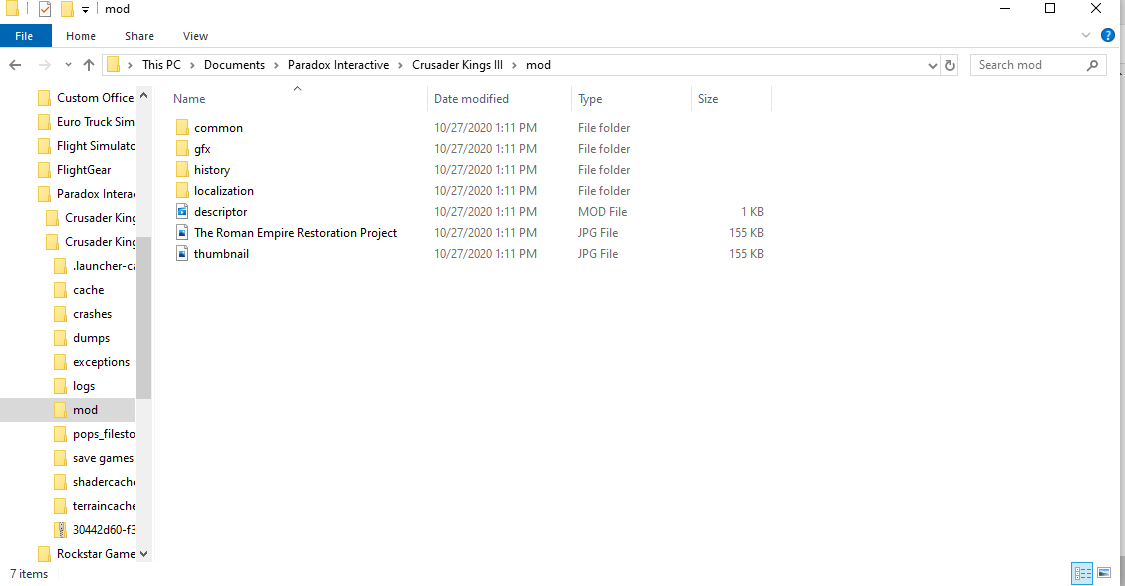Select the logs folder in sidebar

[x=84, y=386]
